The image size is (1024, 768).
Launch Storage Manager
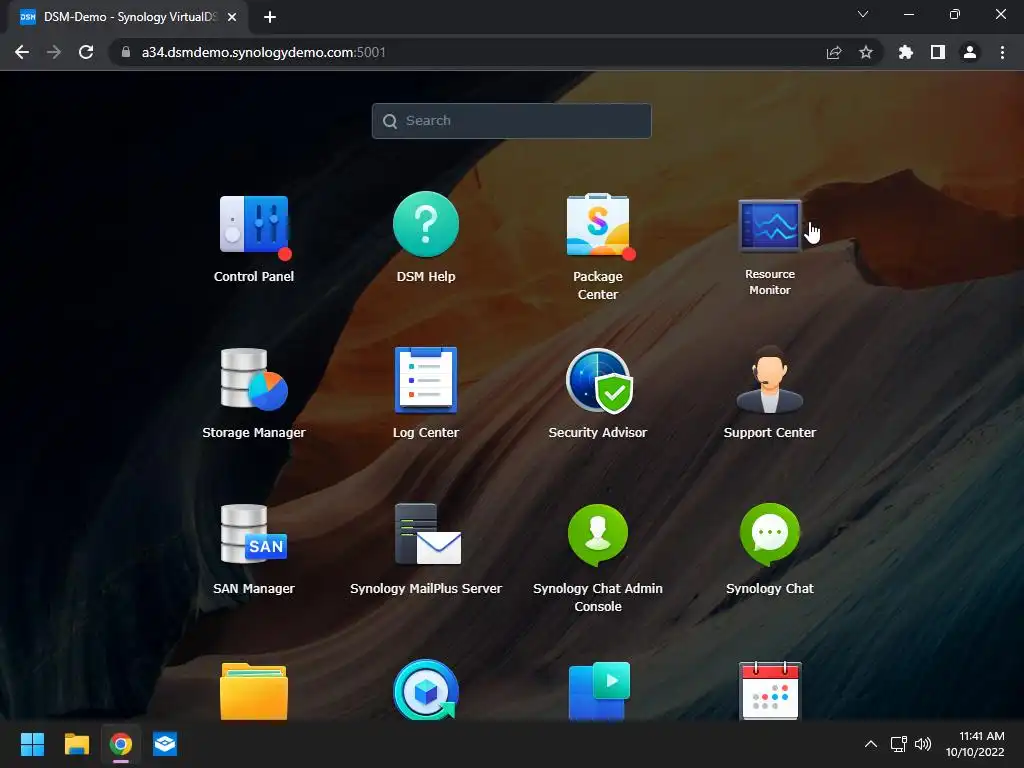coord(254,379)
